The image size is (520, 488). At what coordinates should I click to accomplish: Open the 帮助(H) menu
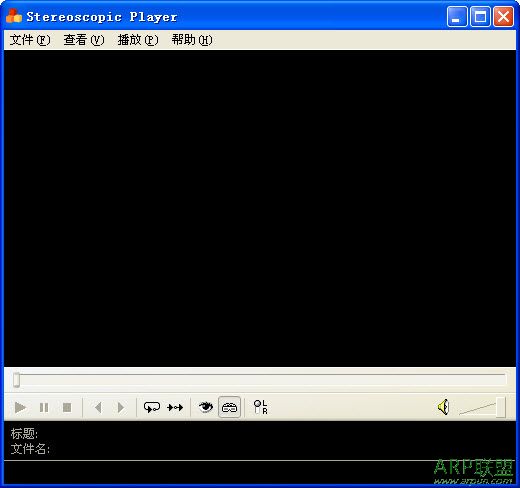coord(192,40)
